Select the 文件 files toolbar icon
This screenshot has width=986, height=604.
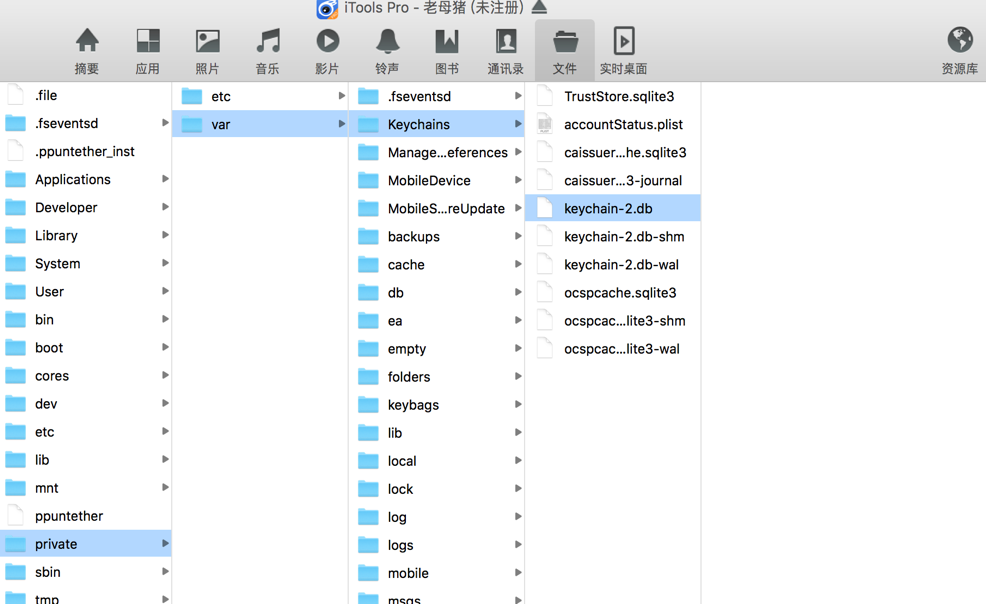coord(565,51)
